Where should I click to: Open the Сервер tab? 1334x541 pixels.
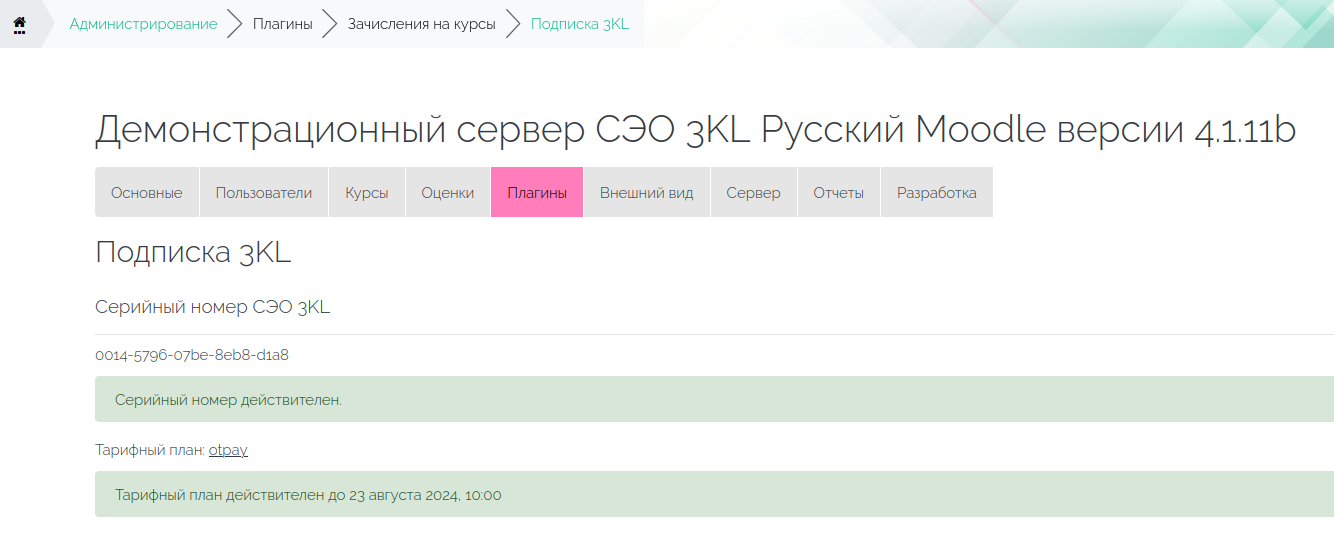pos(754,192)
